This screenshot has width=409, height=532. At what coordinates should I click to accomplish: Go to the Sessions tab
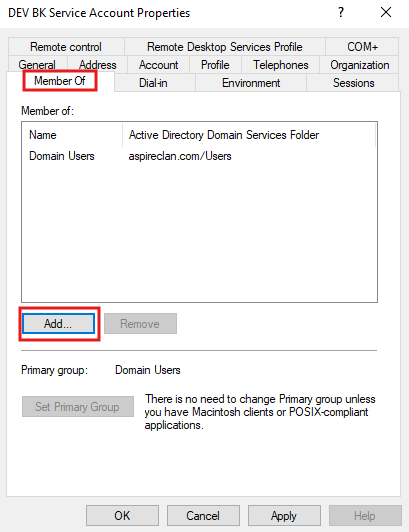coord(353,83)
